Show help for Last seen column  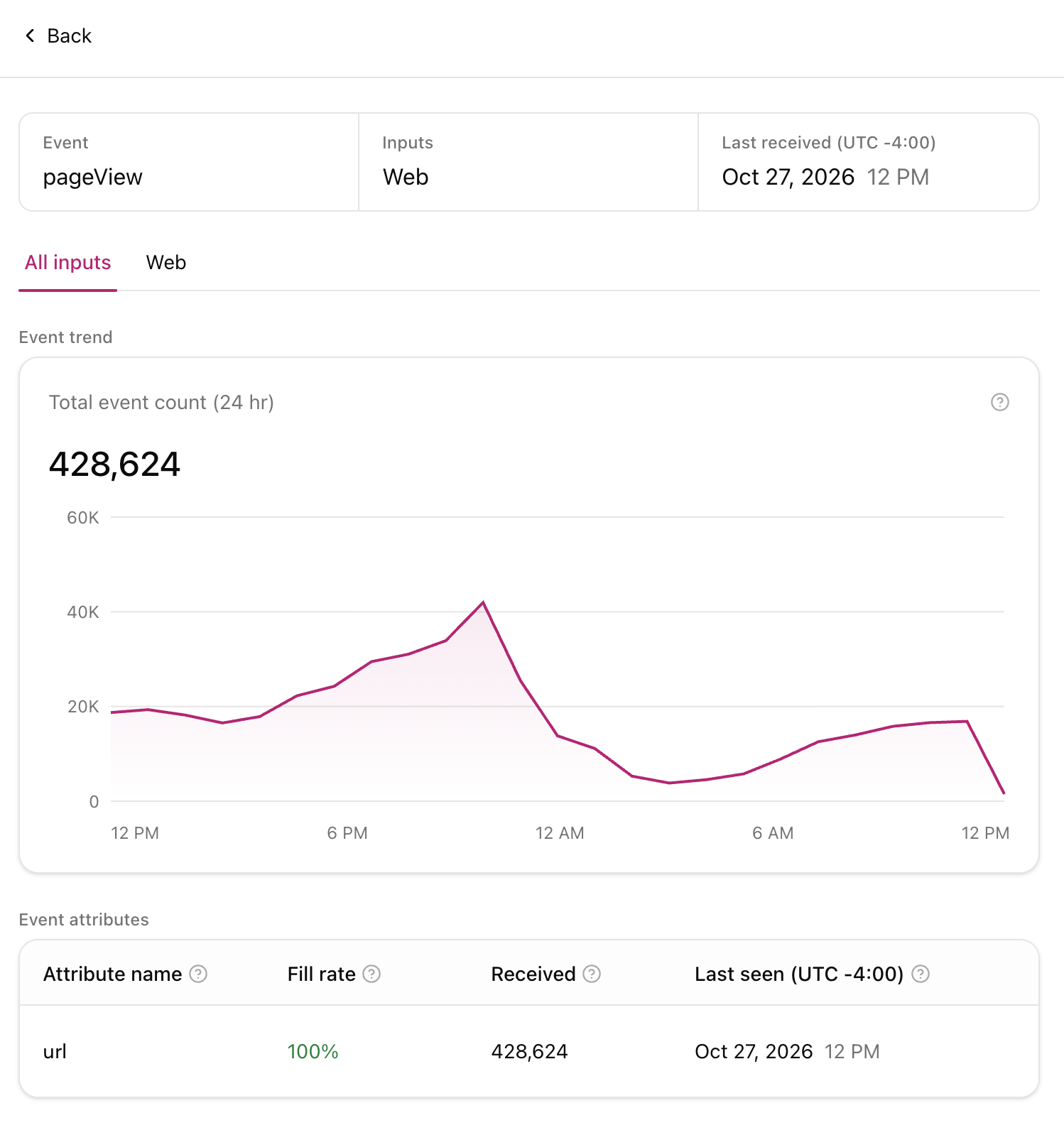(x=921, y=974)
